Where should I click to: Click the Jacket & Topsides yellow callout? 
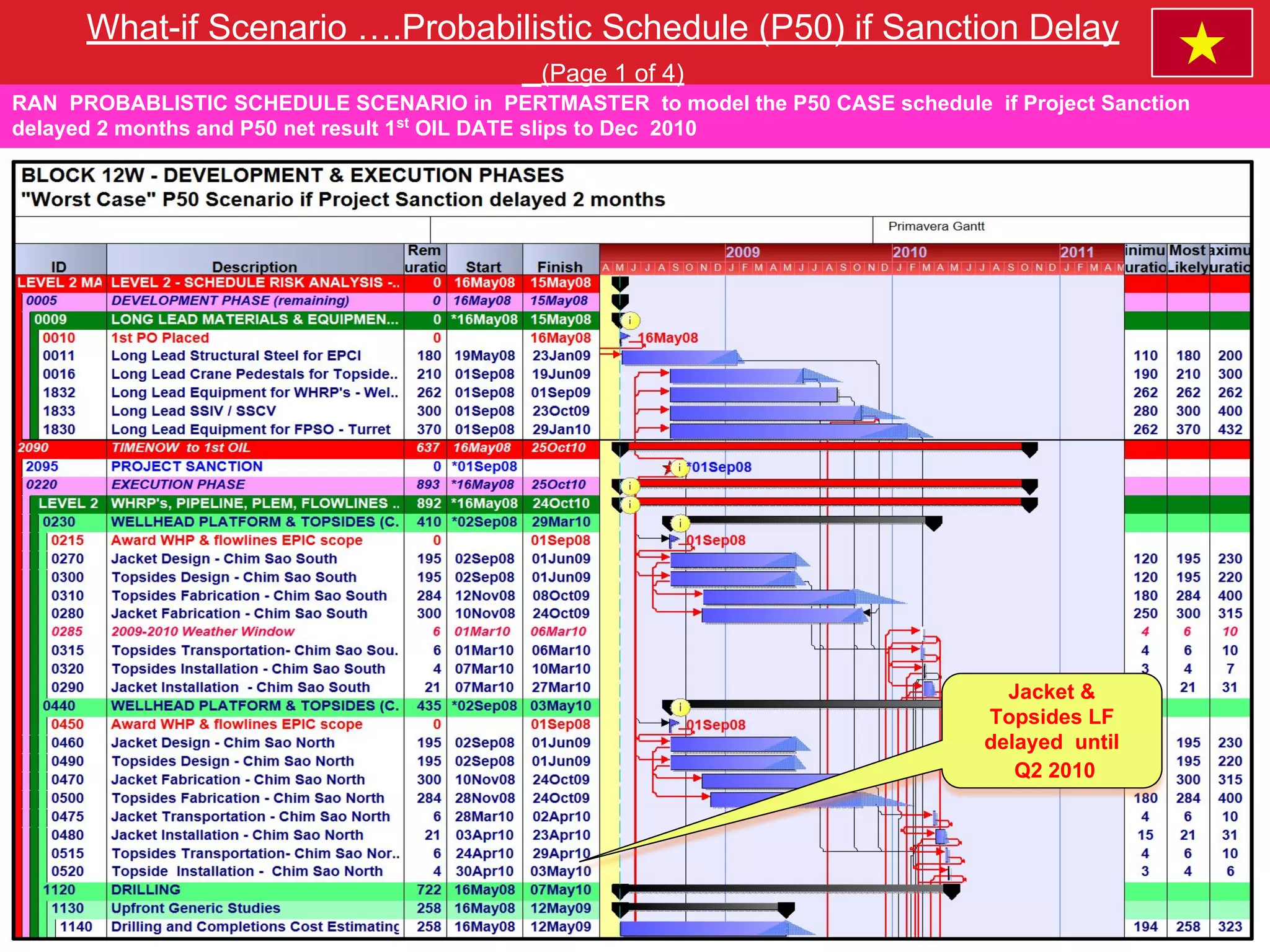click(1052, 730)
